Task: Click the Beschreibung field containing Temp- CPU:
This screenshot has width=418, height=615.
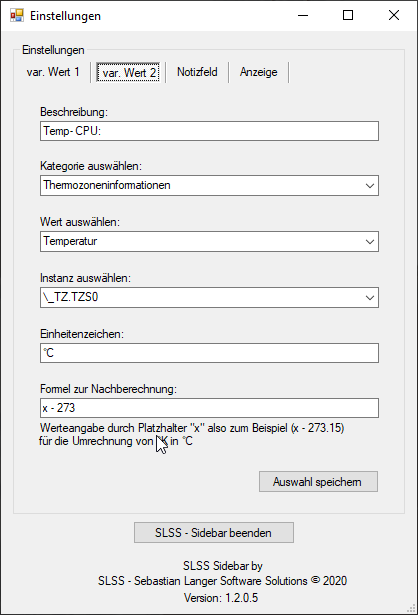Action: 209,131
